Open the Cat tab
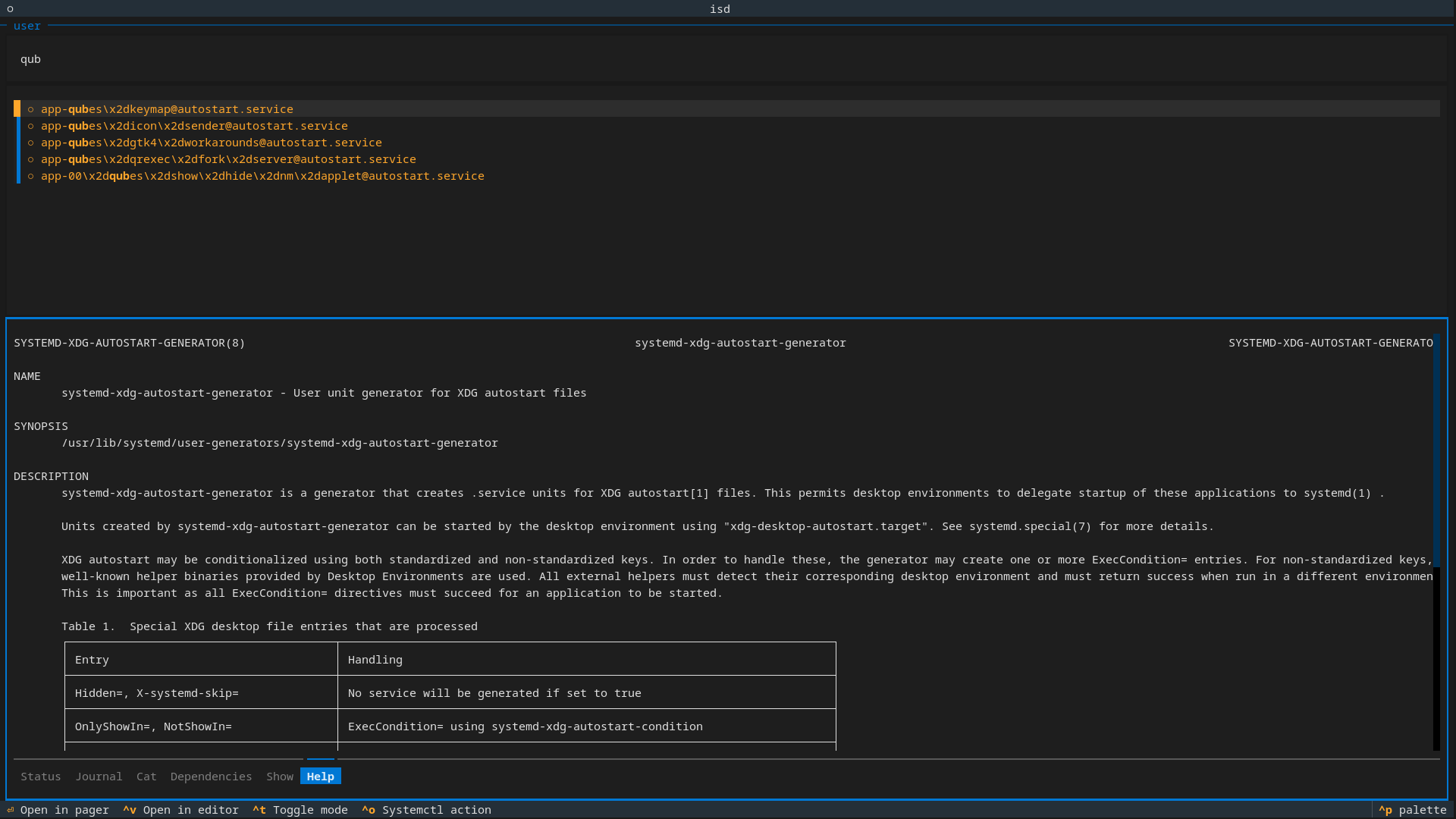Screen dimensions: 1456x819 pyautogui.click(x=146, y=777)
